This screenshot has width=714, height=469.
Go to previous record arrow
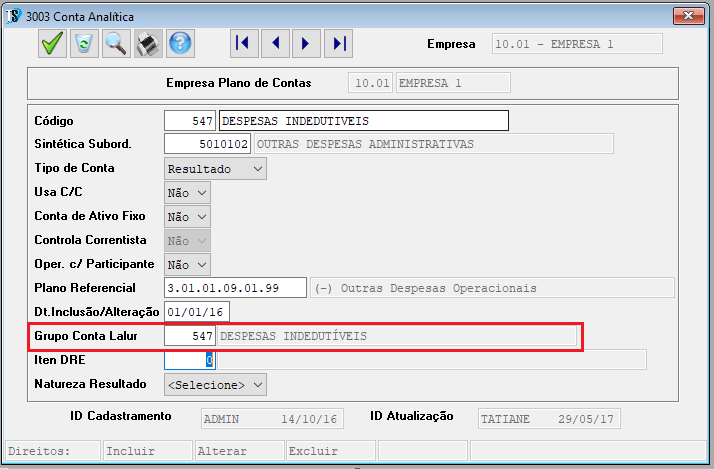(x=275, y=44)
